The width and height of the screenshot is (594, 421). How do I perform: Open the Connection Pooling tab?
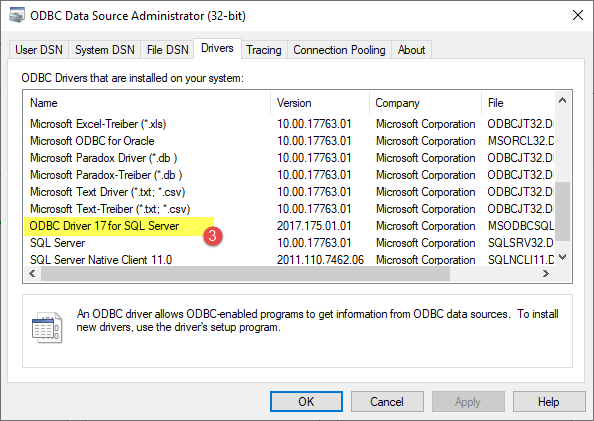pyautogui.click(x=339, y=50)
